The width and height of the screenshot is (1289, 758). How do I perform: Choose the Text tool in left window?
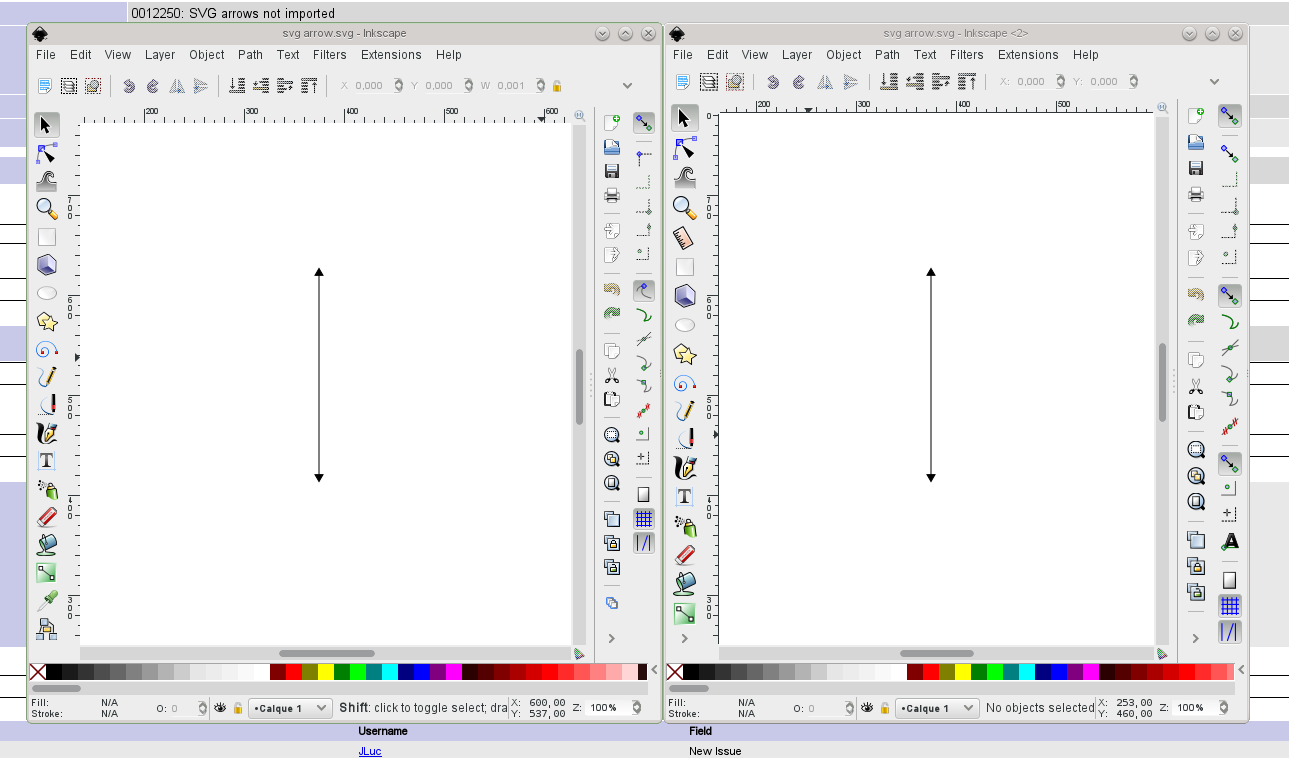pos(46,461)
